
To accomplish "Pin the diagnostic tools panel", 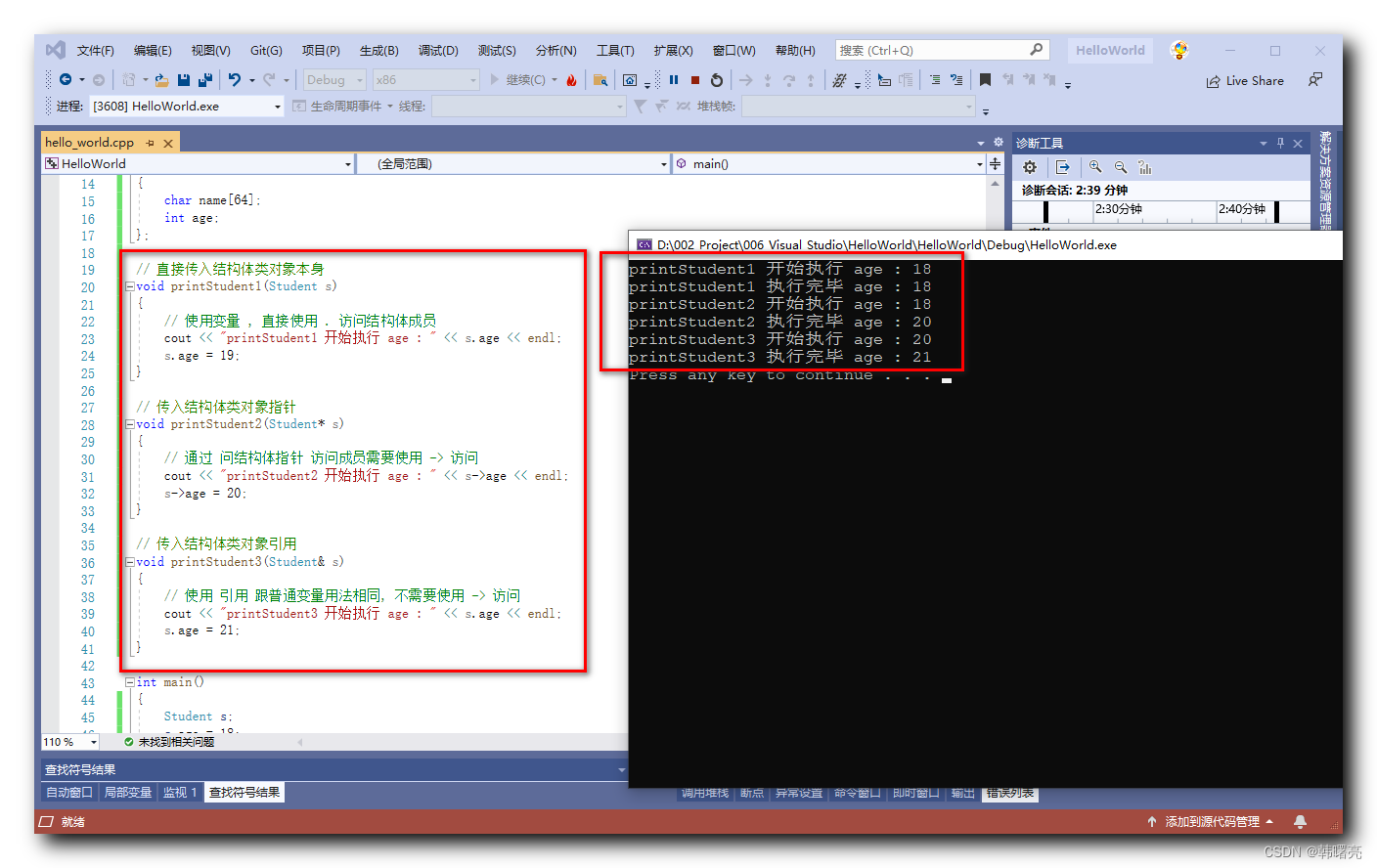I will [1280, 143].
